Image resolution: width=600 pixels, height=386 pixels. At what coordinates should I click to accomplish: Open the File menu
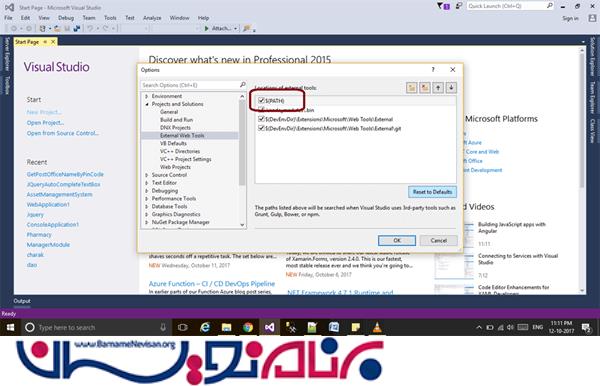8,18
